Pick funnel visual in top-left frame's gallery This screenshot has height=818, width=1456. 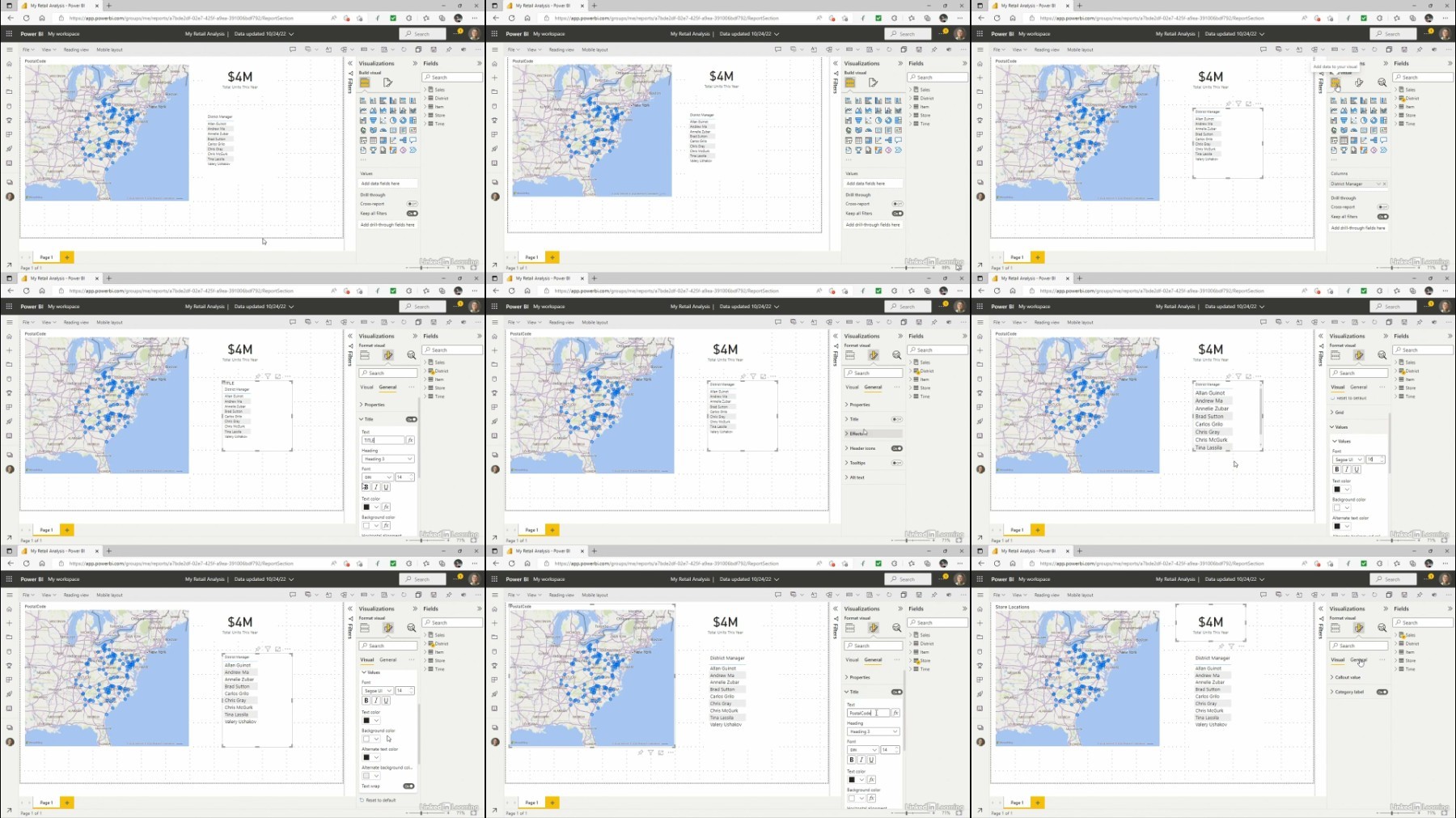point(373,120)
